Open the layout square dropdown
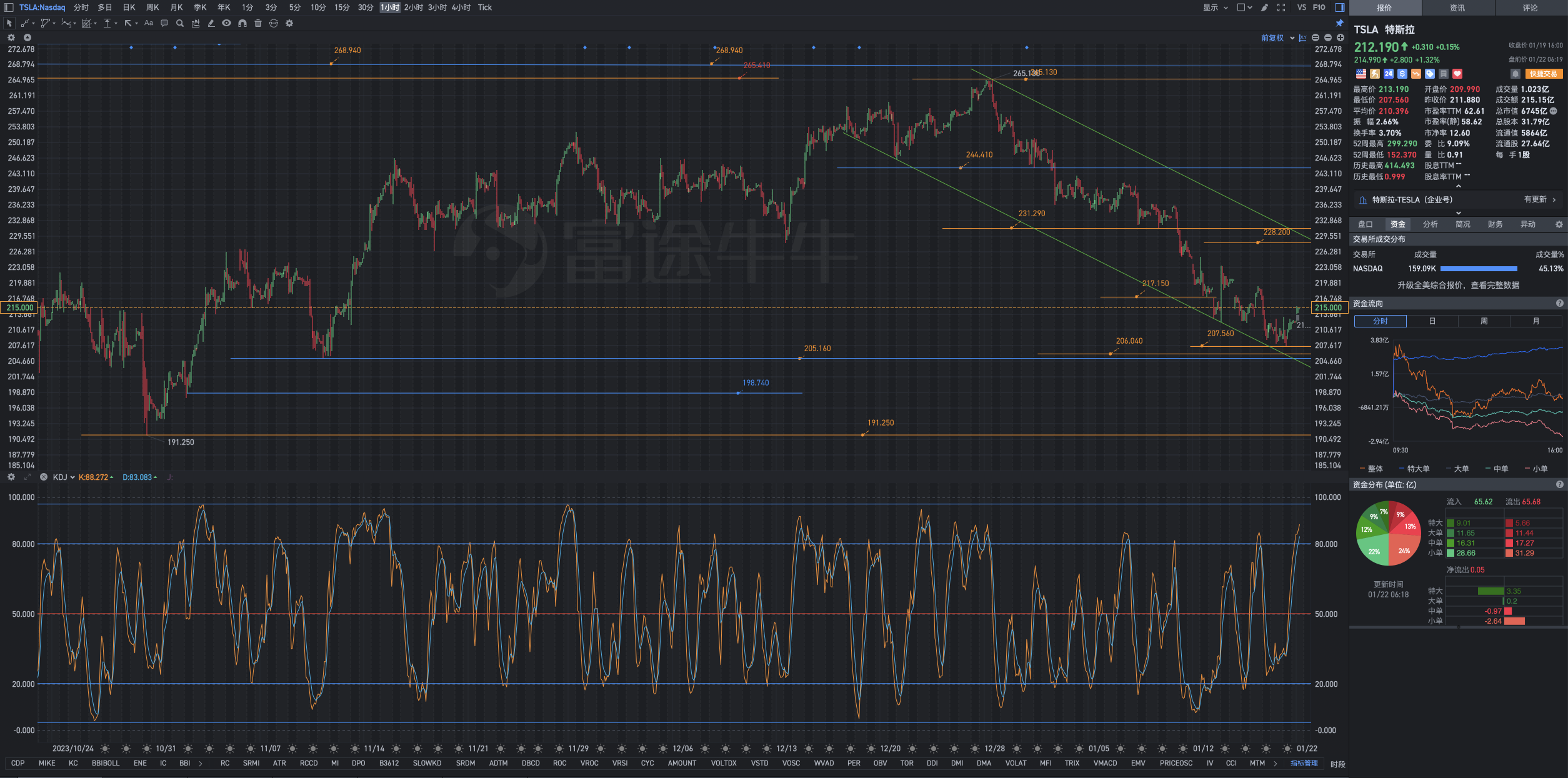This screenshot has width=1568, height=778. pos(1245,7)
